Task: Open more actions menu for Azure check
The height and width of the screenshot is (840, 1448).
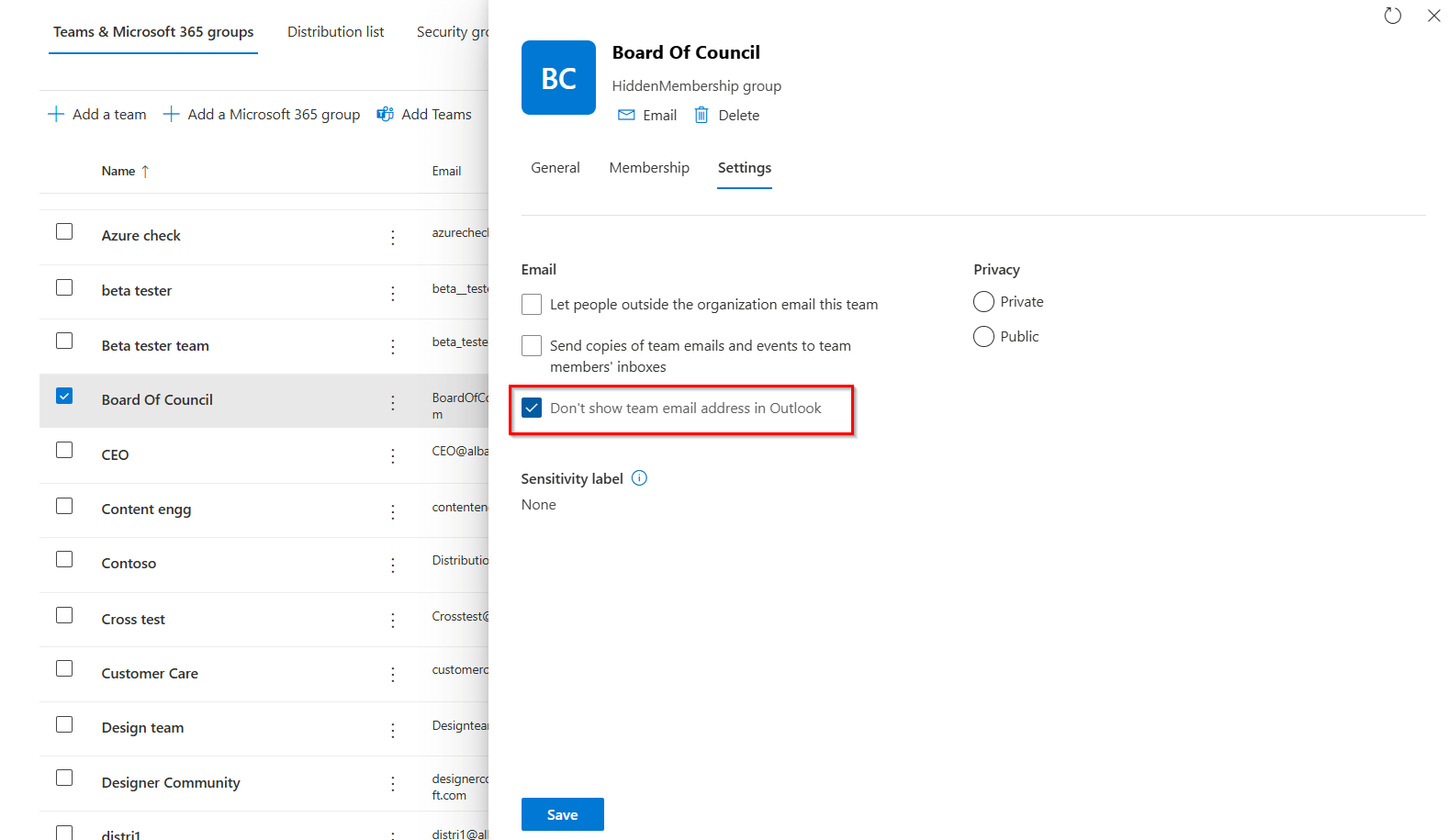Action: [393, 237]
